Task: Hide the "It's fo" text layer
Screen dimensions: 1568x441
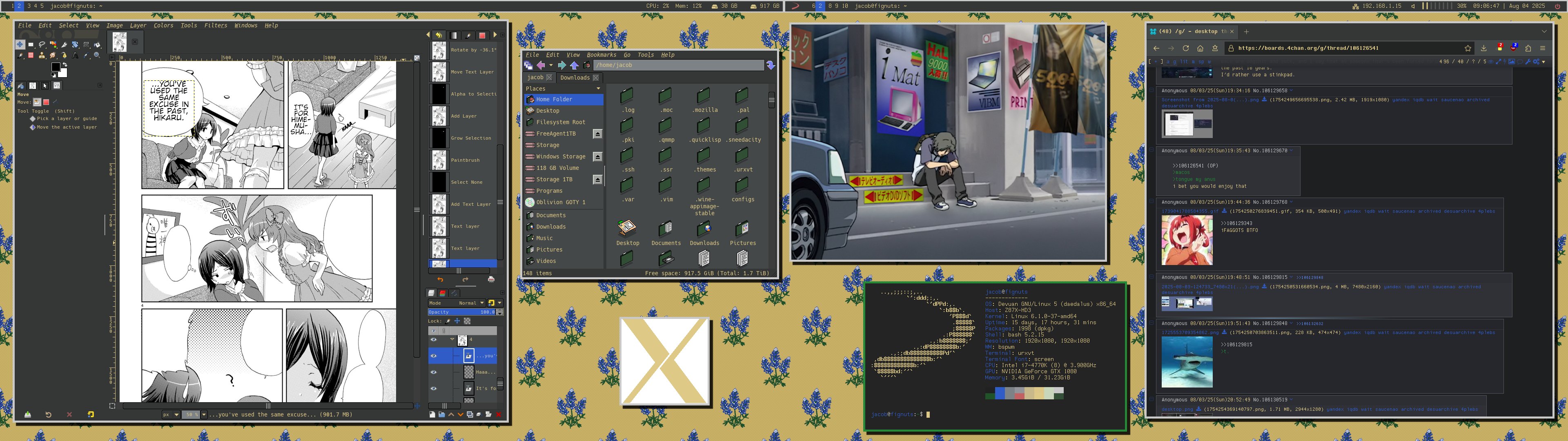Action: click(434, 389)
